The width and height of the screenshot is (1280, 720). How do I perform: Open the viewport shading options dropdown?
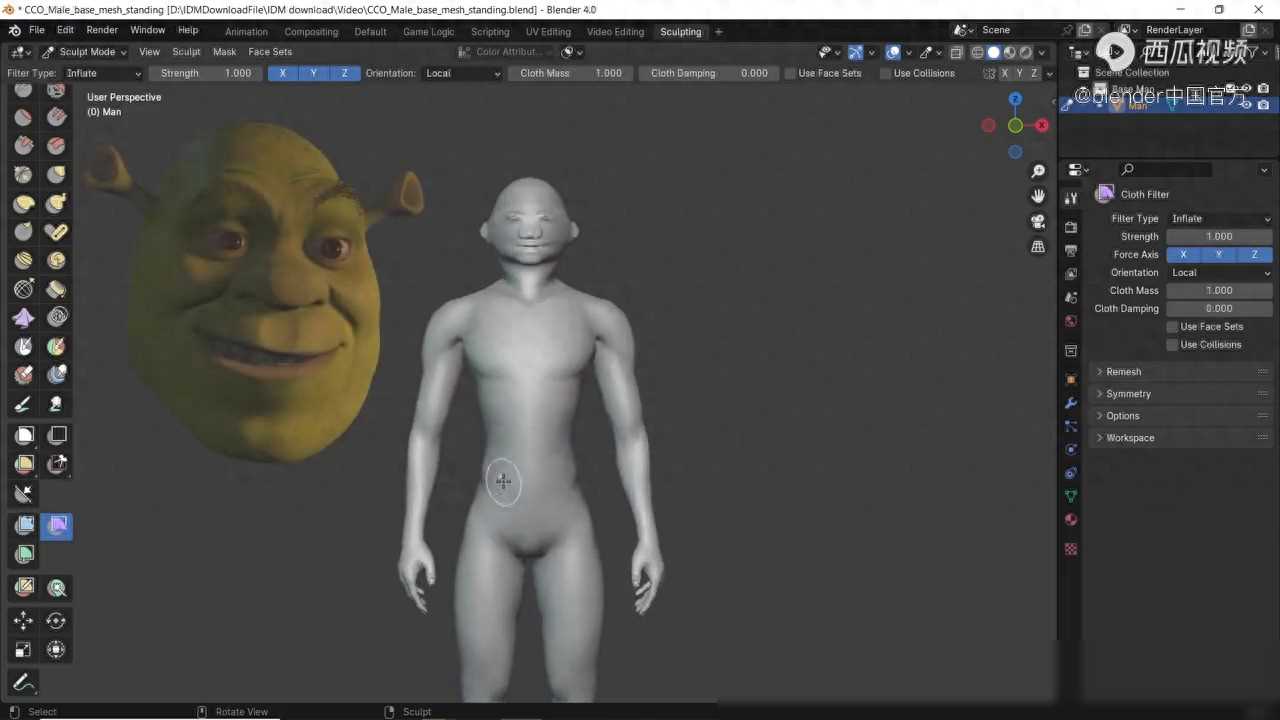pyautogui.click(x=1042, y=52)
